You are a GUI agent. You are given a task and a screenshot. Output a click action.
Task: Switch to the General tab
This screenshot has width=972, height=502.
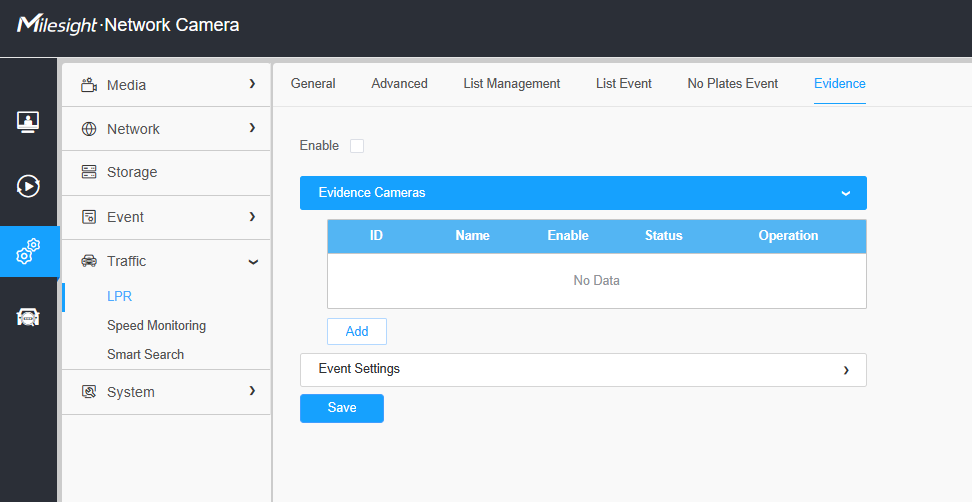pyautogui.click(x=313, y=84)
